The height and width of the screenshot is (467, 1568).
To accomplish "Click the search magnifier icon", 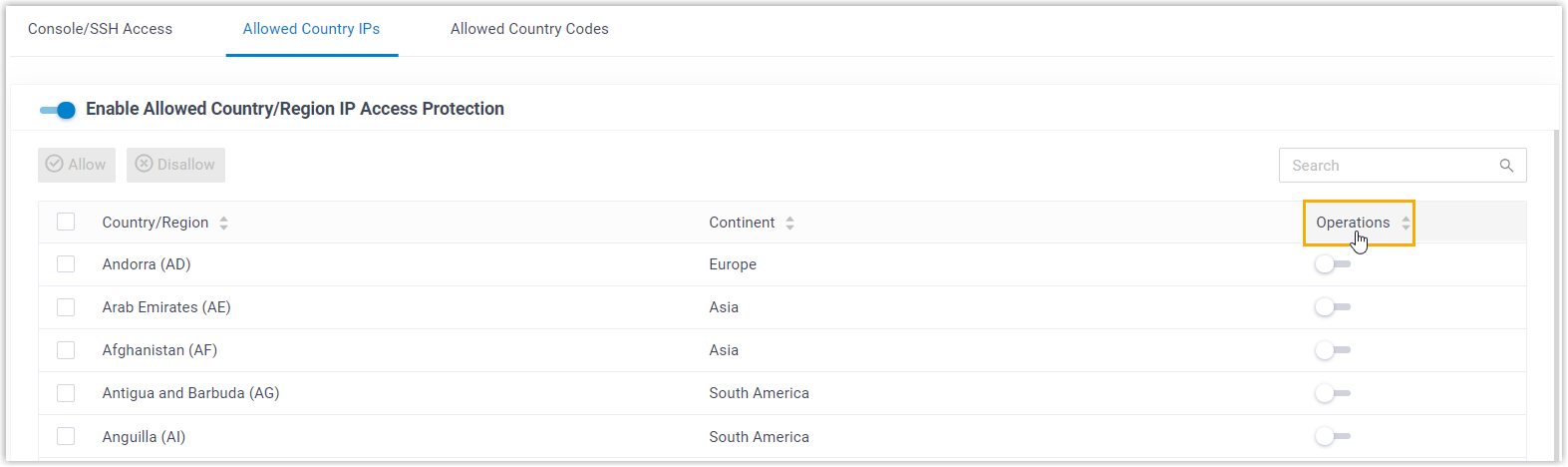I will pyautogui.click(x=1506, y=166).
